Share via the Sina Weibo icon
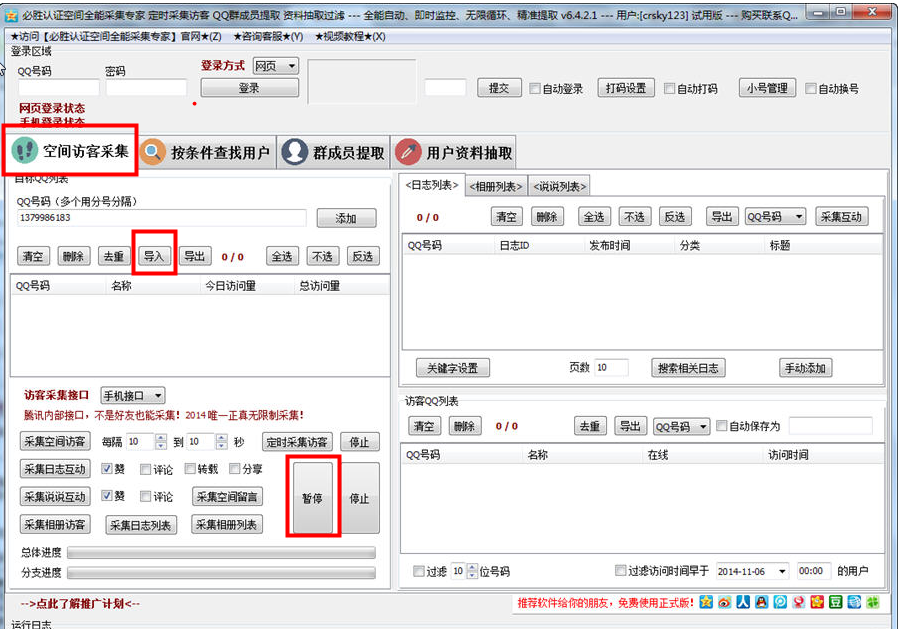Screen dimensions: 899x629 point(725,602)
